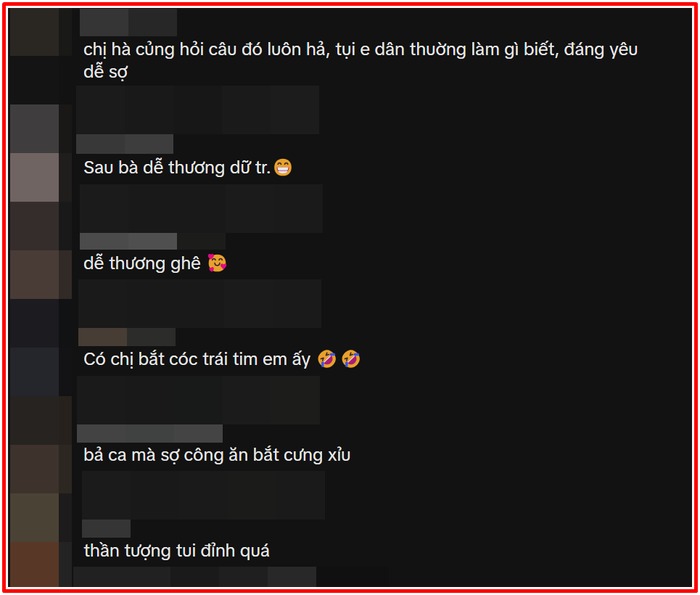
Task: Open blurred username above 'Sau bà dễ thương'
Action: 125,144
